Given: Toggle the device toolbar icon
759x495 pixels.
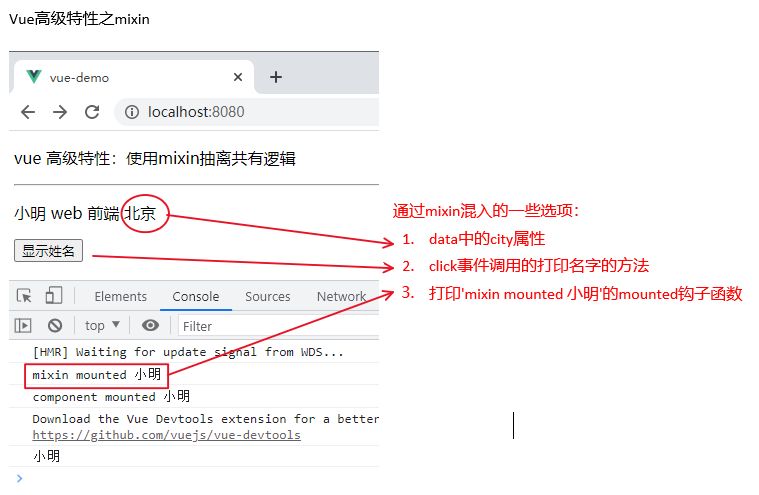Looking at the screenshot, I should 54,296.
